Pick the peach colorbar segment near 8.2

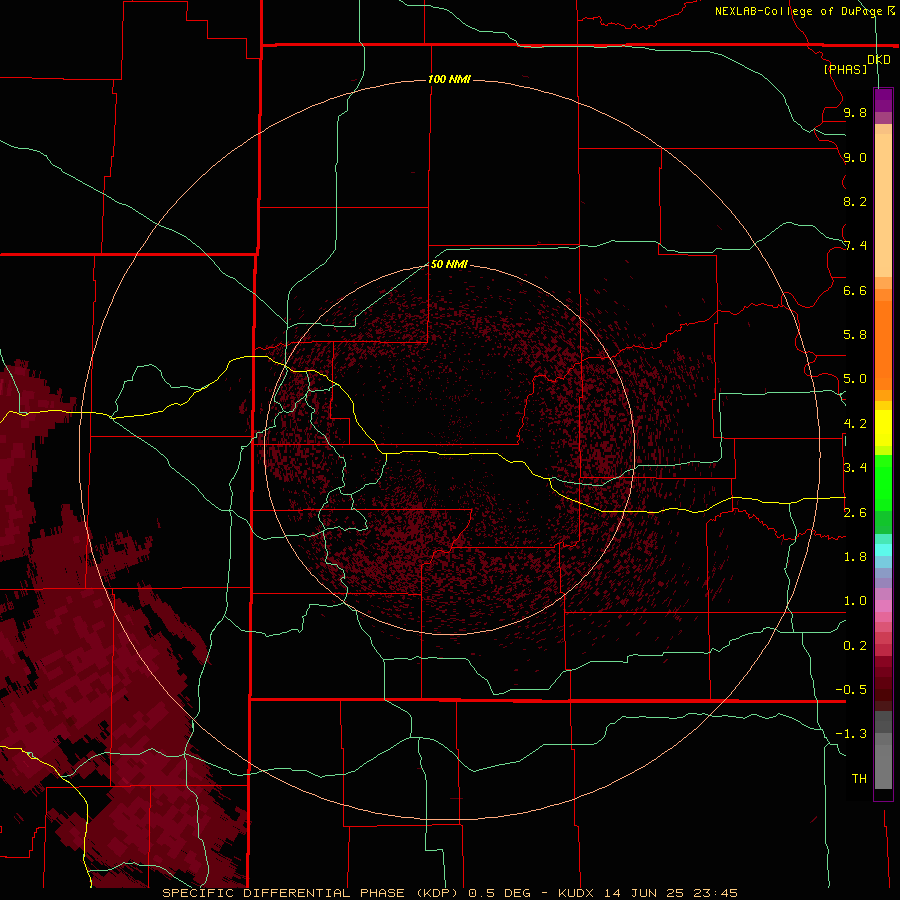coord(883,204)
